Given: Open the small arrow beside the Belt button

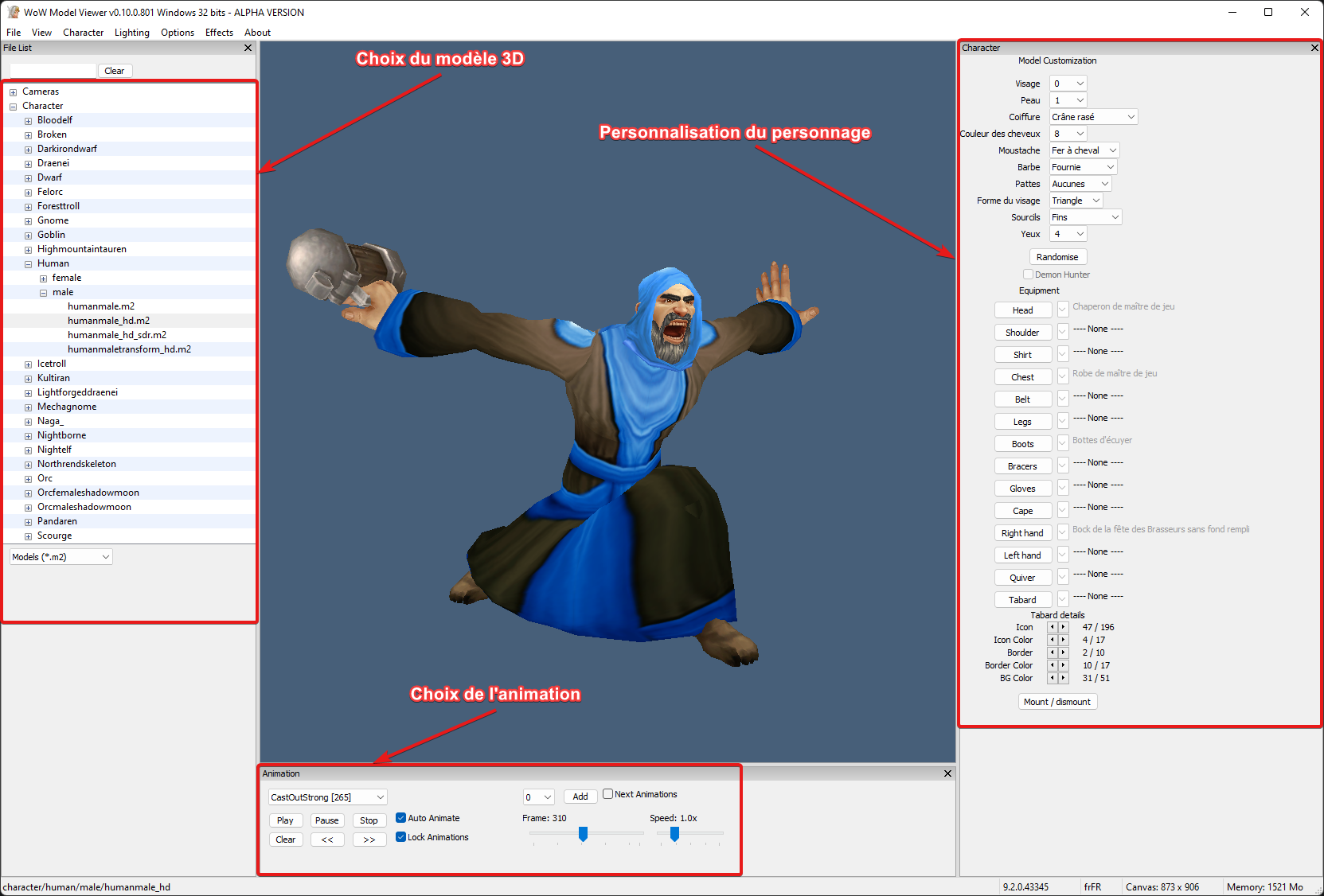Looking at the screenshot, I should point(1063,399).
